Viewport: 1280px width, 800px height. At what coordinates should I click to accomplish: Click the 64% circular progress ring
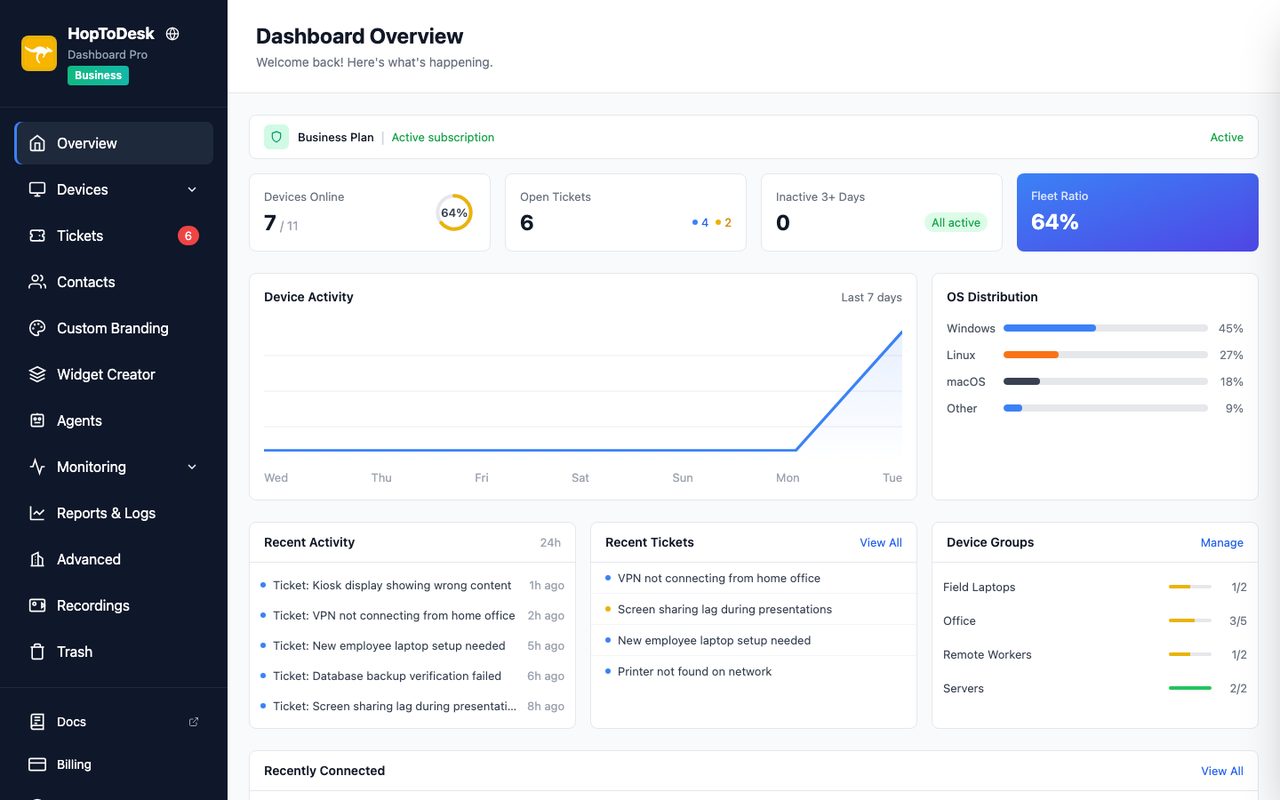[x=454, y=213]
